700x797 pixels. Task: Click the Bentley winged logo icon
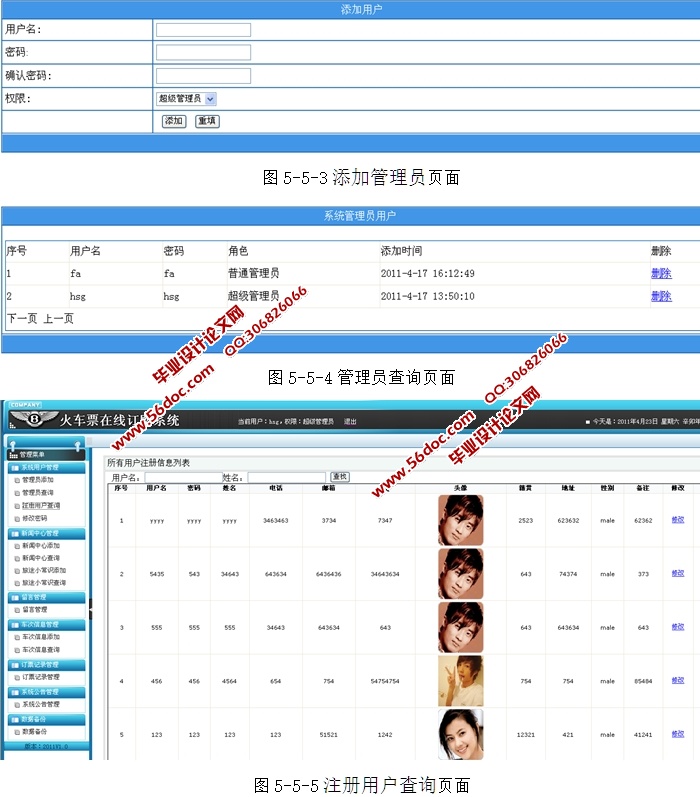tap(34, 419)
